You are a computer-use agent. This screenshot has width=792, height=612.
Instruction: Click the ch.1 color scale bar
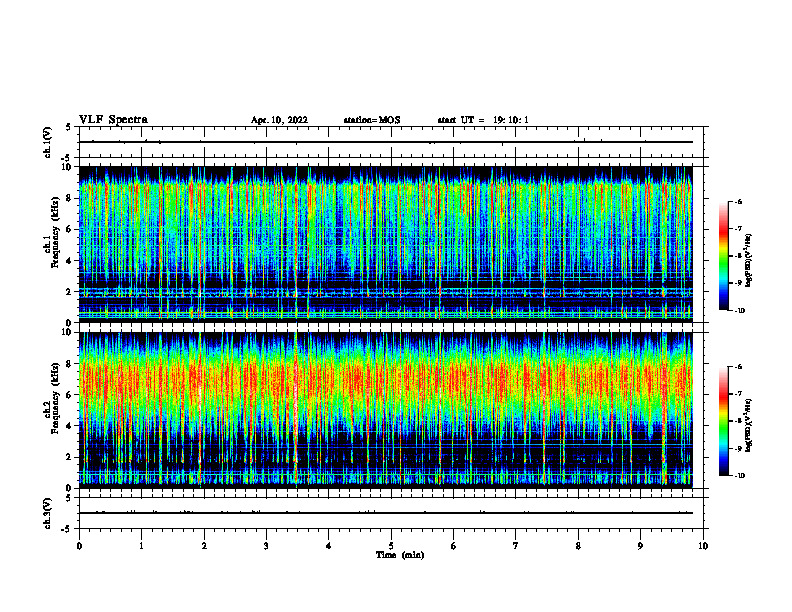[x=724, y=256]
